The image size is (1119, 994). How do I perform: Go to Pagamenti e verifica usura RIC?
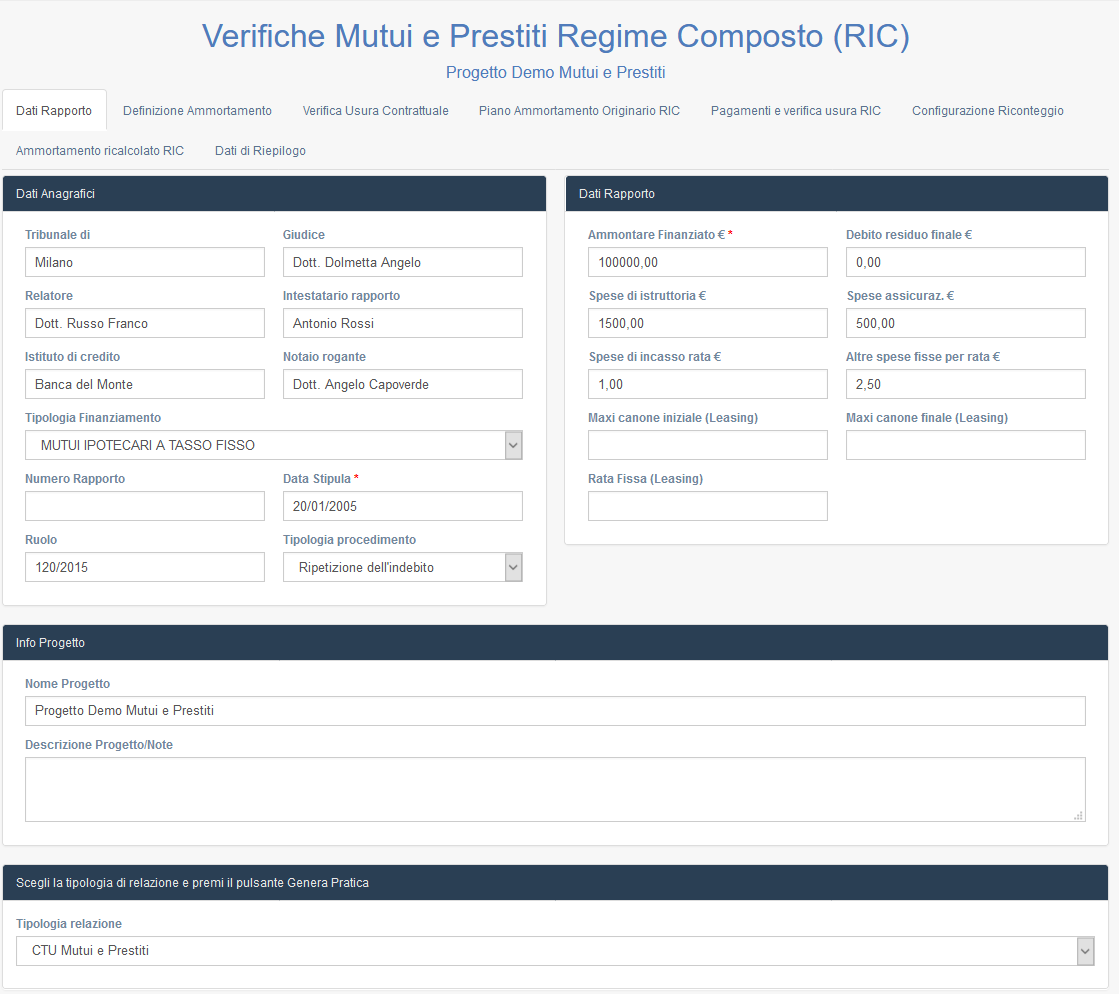tap(796, 111)
